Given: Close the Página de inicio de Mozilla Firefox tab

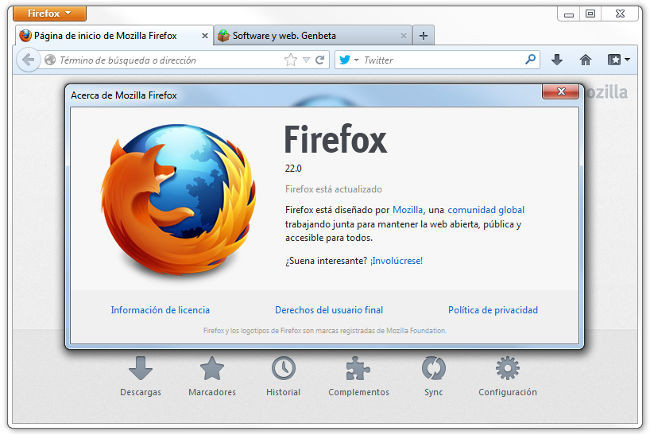Looking at the screenshot, I should 205,36.
